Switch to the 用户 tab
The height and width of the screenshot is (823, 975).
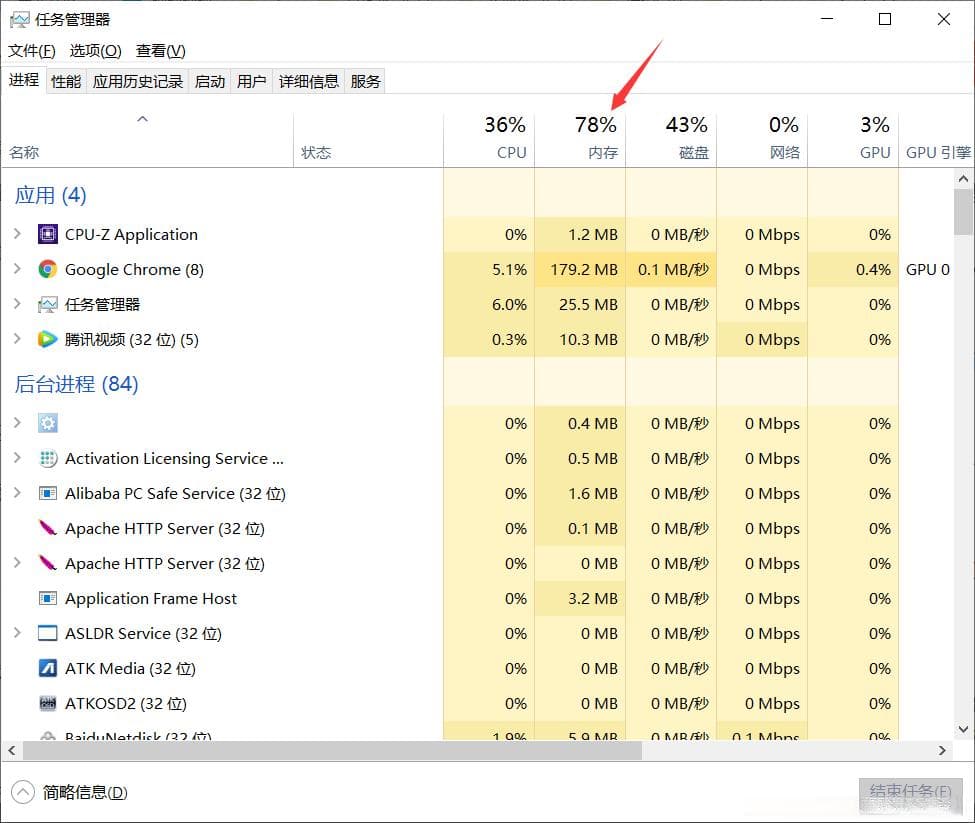(x=251, y=81)
